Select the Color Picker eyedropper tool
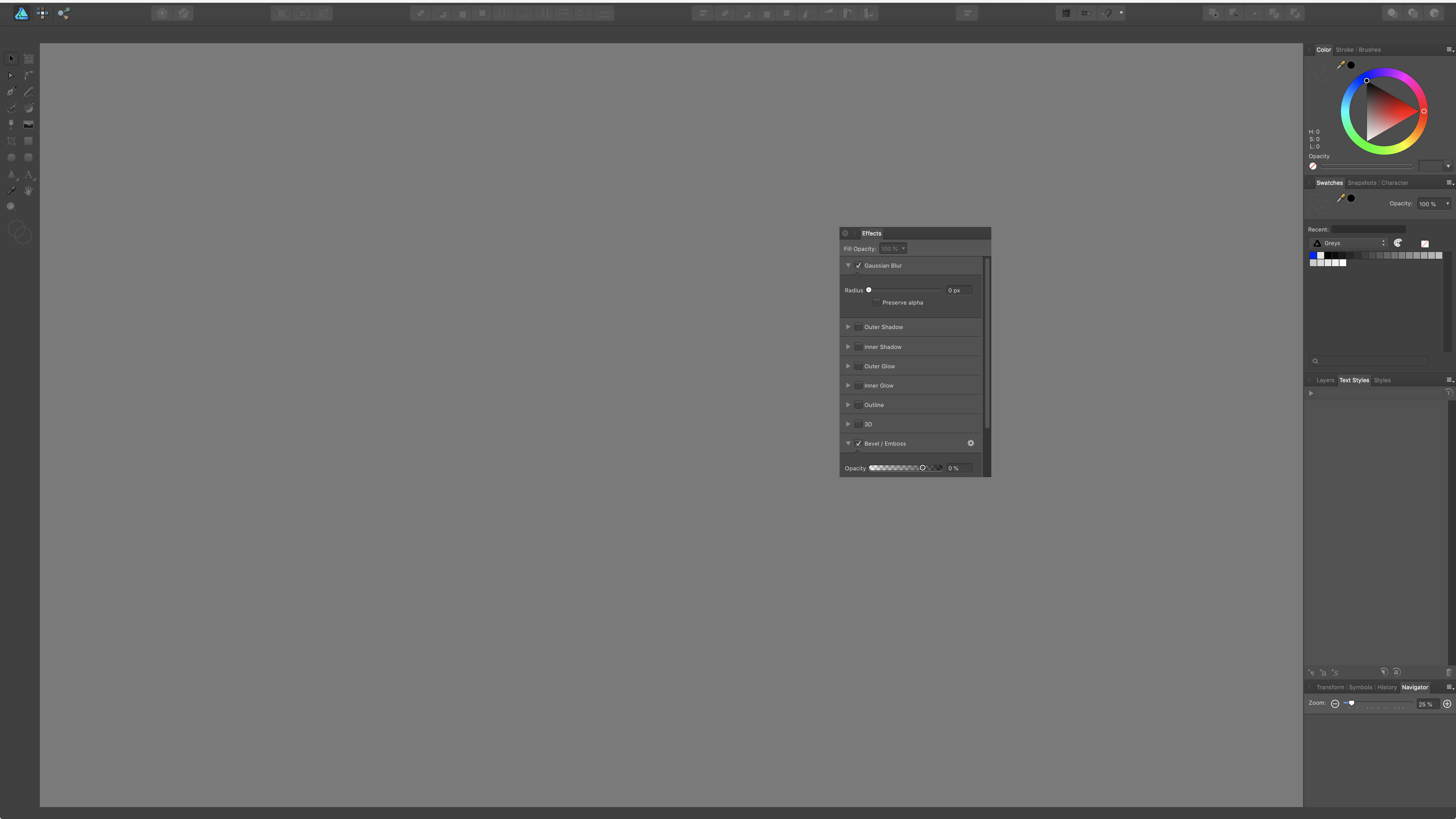 [11, 191]
